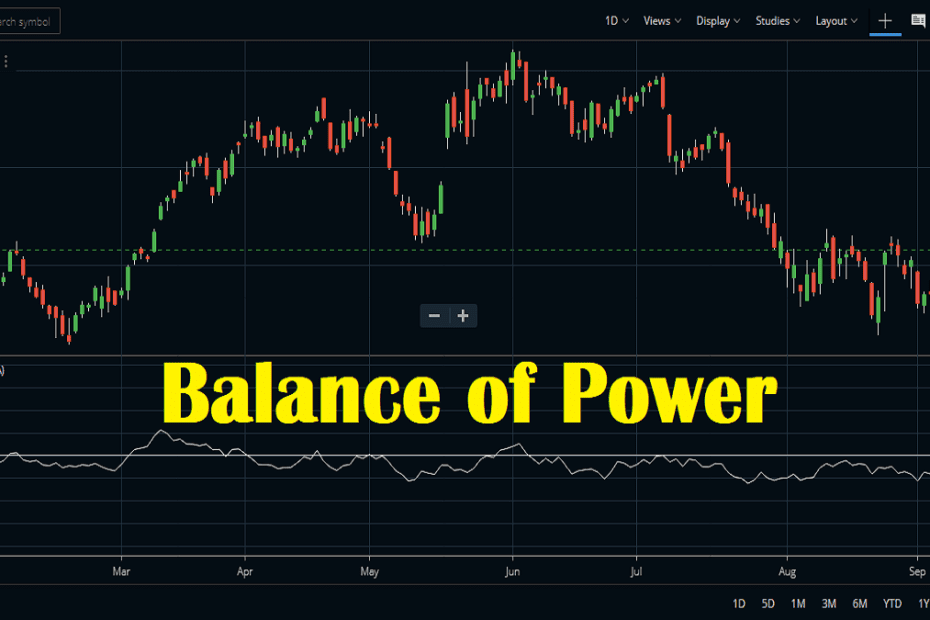The width and height of the screenshot is (930, 620).
Task: Zoom in using the plus icon
Action: [x=462, y=315]
